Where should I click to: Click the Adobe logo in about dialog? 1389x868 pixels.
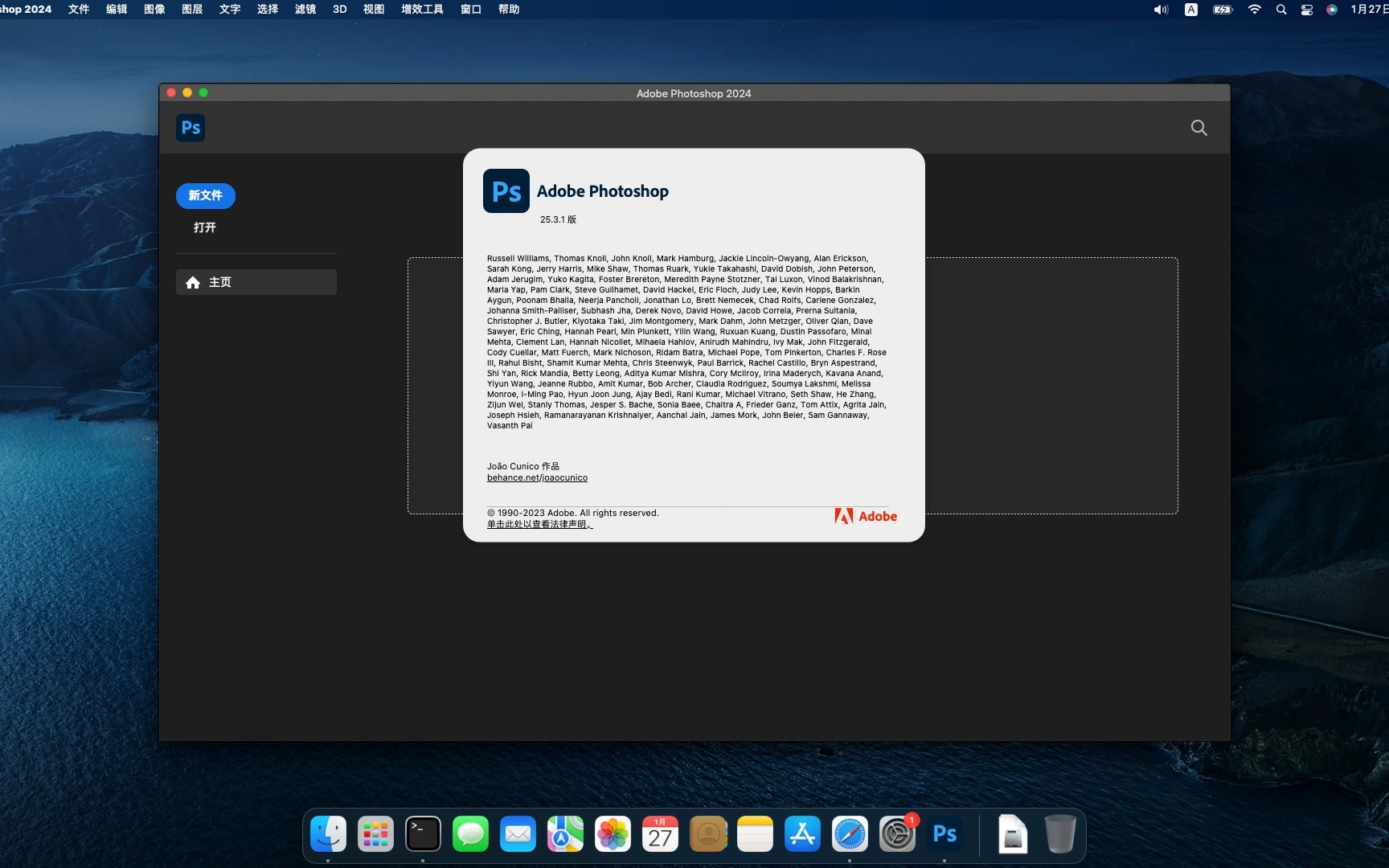tap(866, 516)
